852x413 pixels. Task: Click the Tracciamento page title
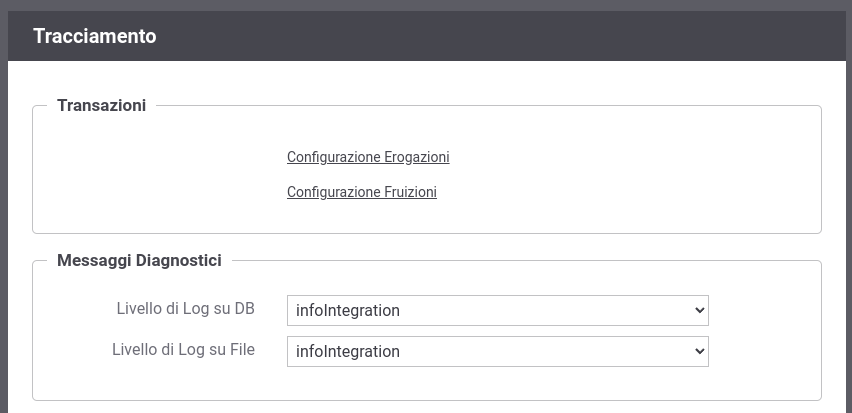95,36
